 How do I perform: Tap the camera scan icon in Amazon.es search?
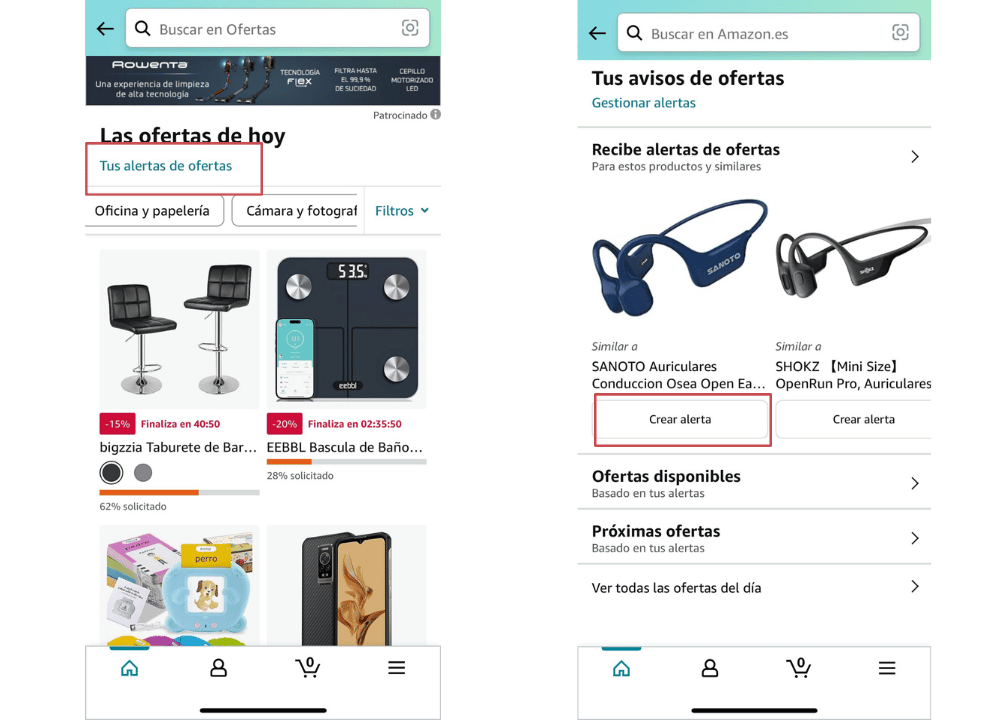pos(900,32)
